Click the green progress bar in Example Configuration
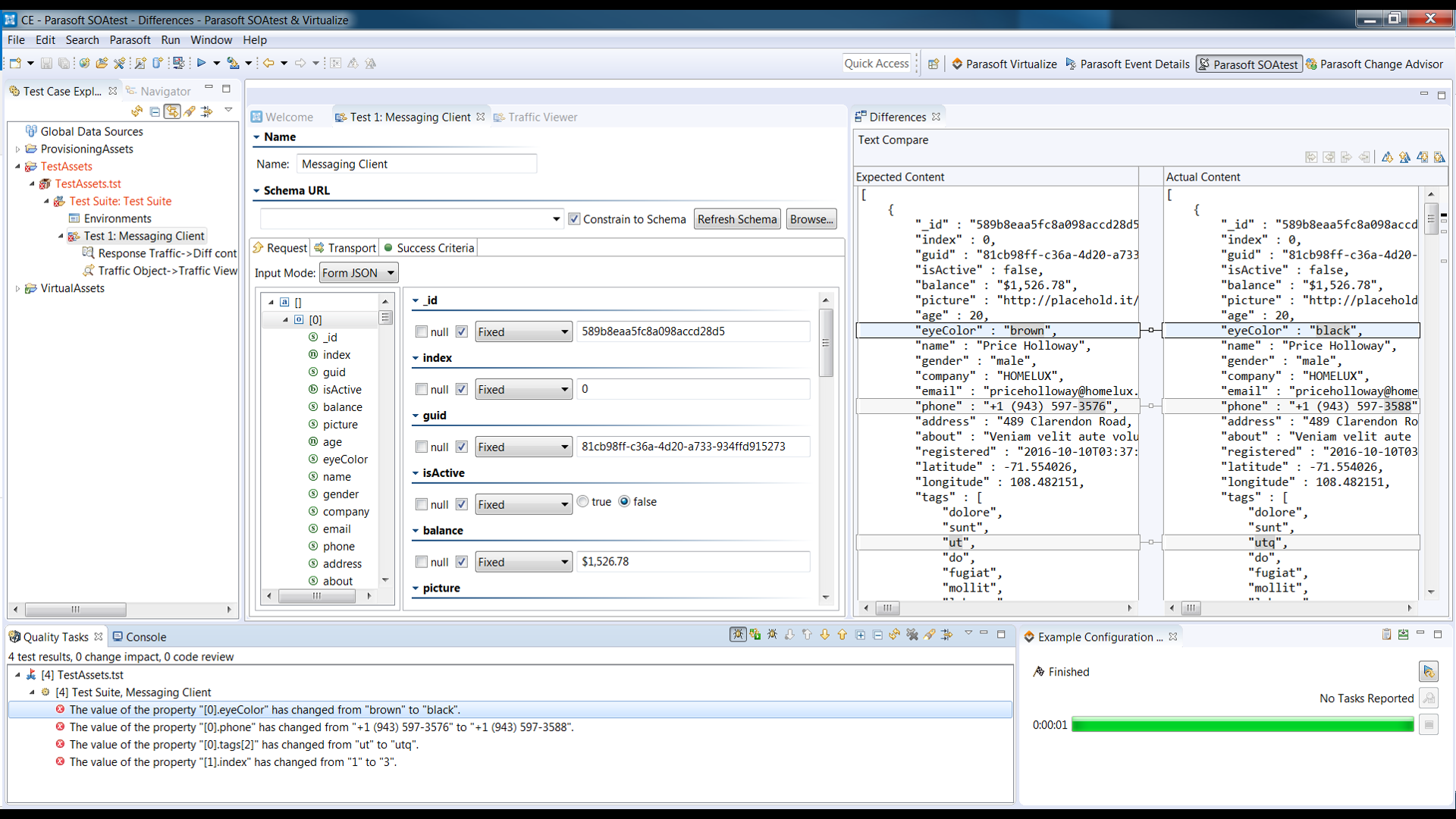The height and width of the screenshot is (819, 1456). pyautogui.click(x=1239, y=725)
